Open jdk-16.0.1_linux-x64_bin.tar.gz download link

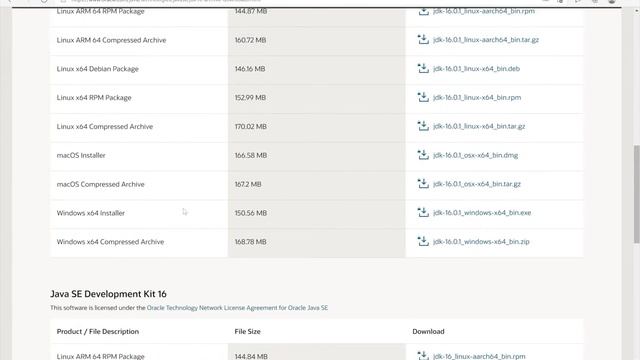479,126
